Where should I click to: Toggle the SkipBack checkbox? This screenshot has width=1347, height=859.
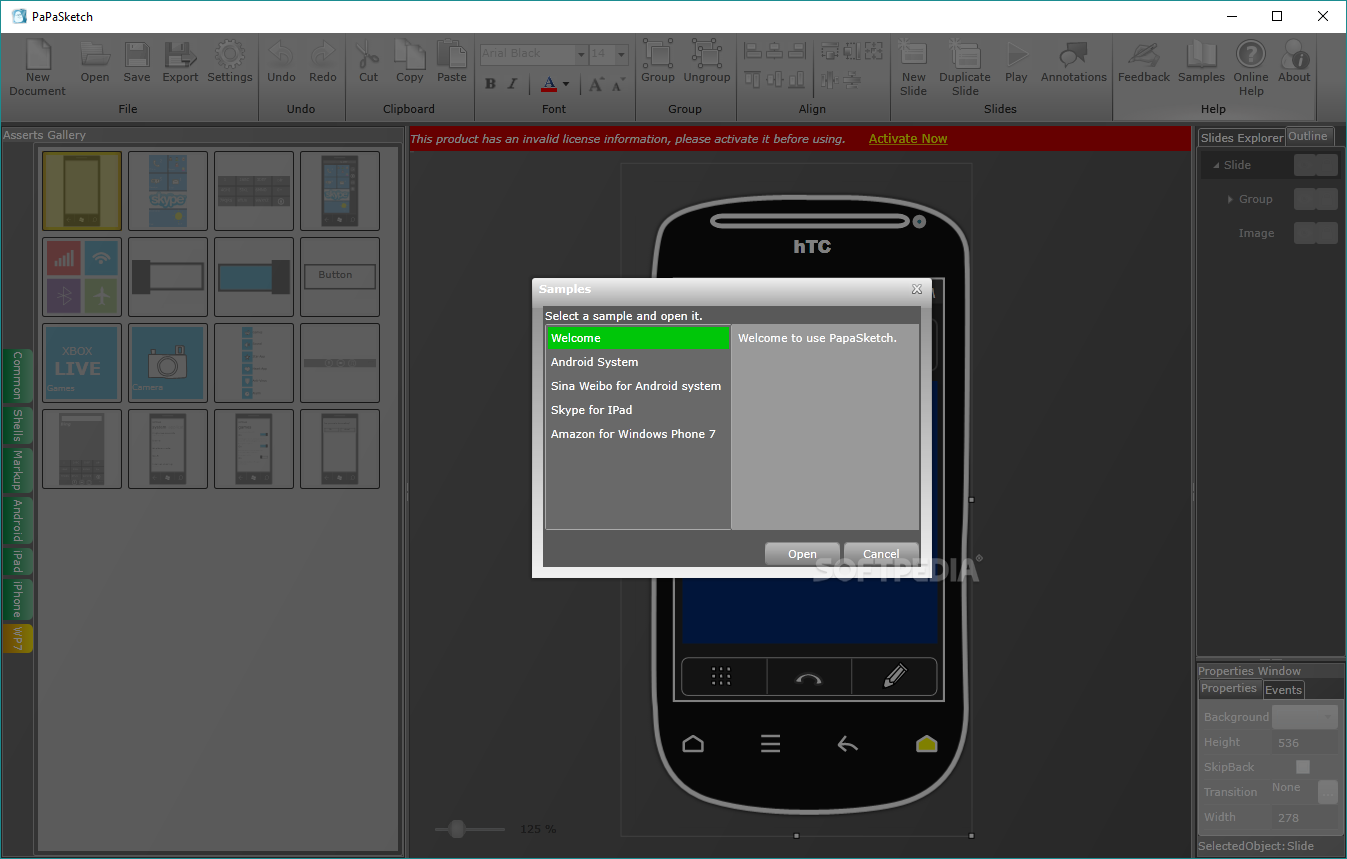click(1303, 767)
